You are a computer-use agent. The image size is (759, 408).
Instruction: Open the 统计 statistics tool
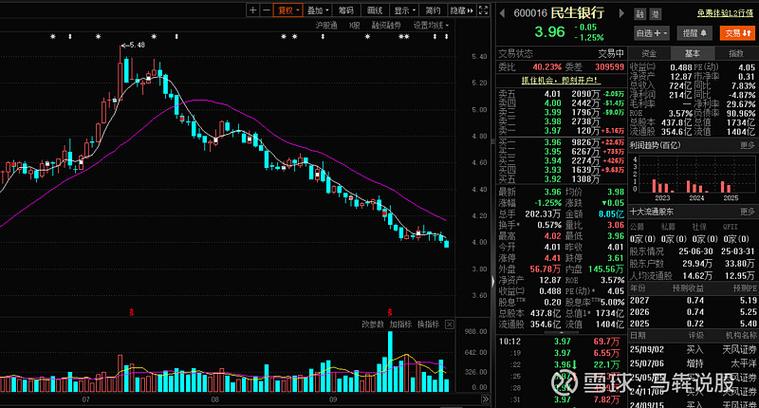tap(430, 10)
